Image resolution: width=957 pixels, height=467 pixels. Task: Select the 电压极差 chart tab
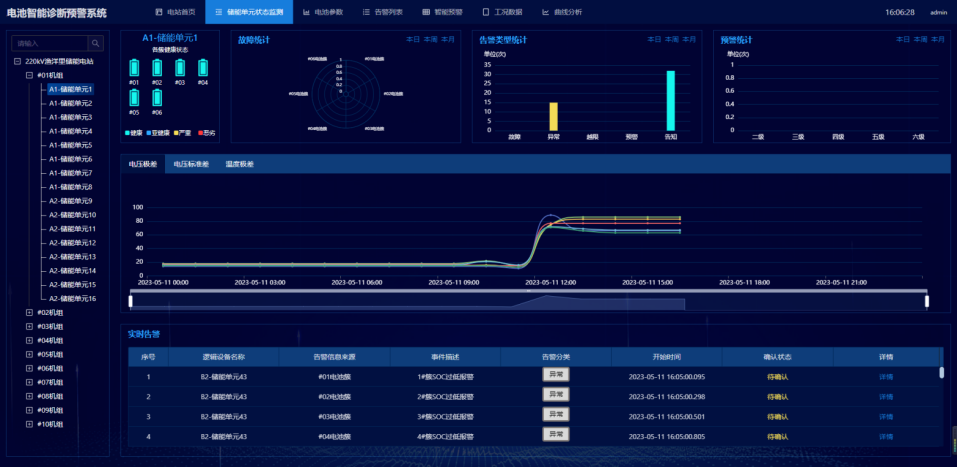pos(143,164)
